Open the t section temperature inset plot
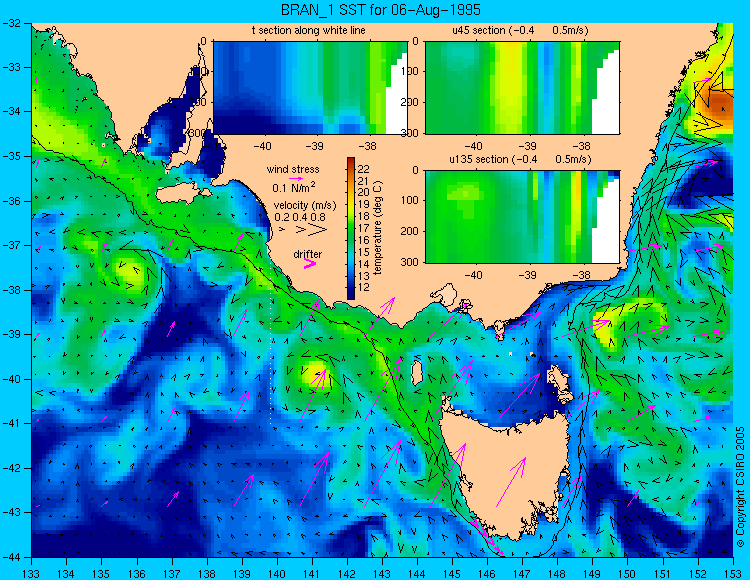The image size is (750, 580). click(x=310, y=88)
